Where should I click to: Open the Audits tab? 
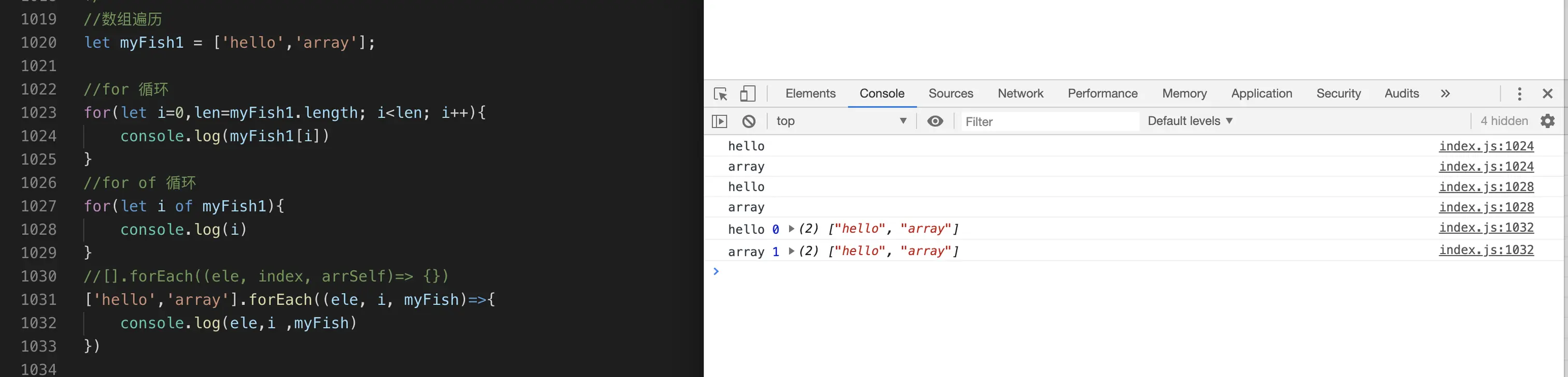1401,94
